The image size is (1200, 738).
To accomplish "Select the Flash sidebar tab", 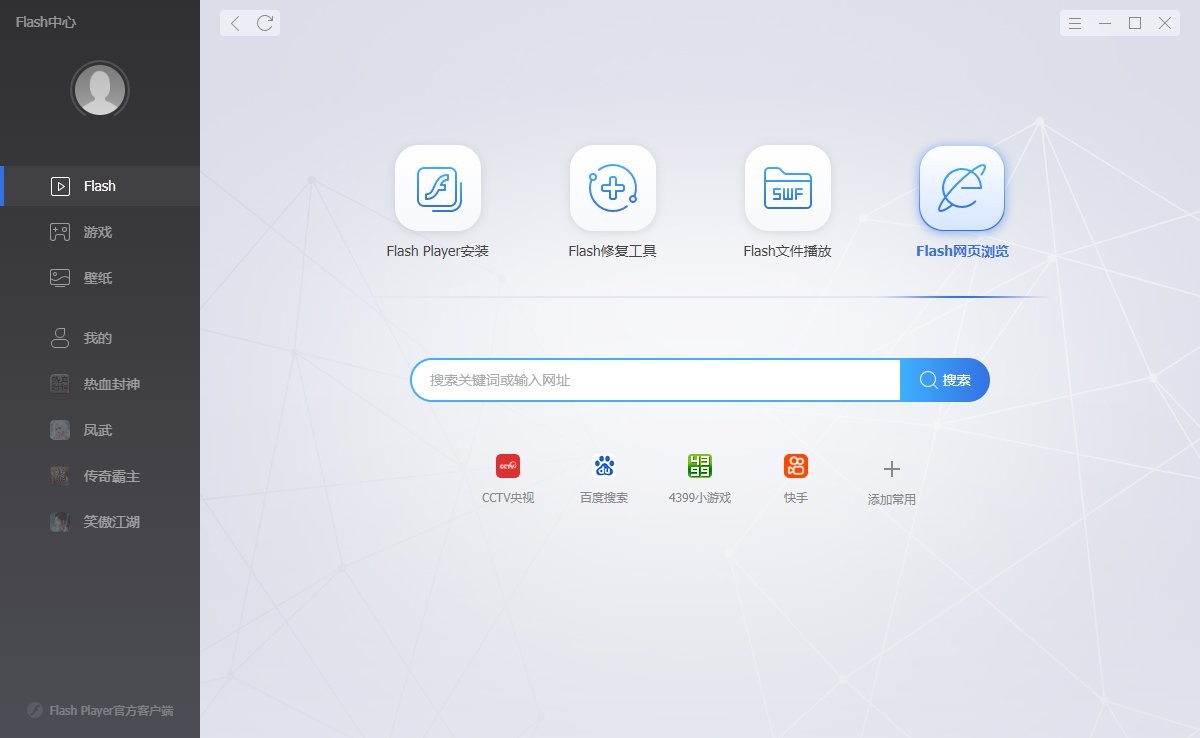I will click(98, 186).
